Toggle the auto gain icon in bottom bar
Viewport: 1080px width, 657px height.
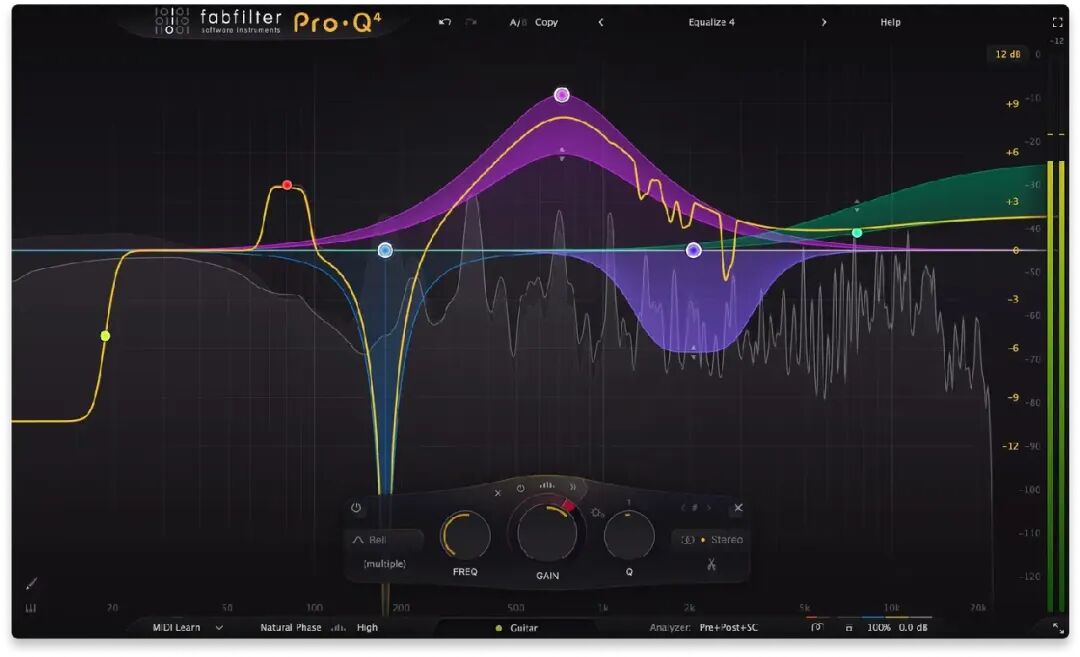click(x=849, y=628)
